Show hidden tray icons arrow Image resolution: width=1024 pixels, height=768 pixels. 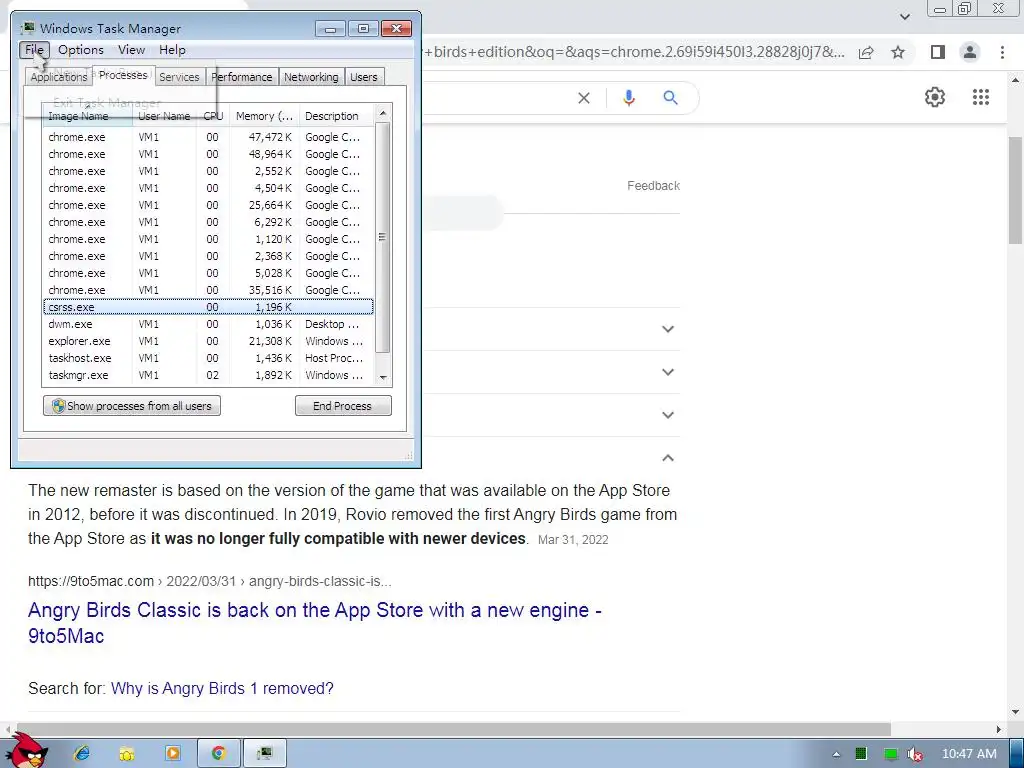tap(836, 754)
